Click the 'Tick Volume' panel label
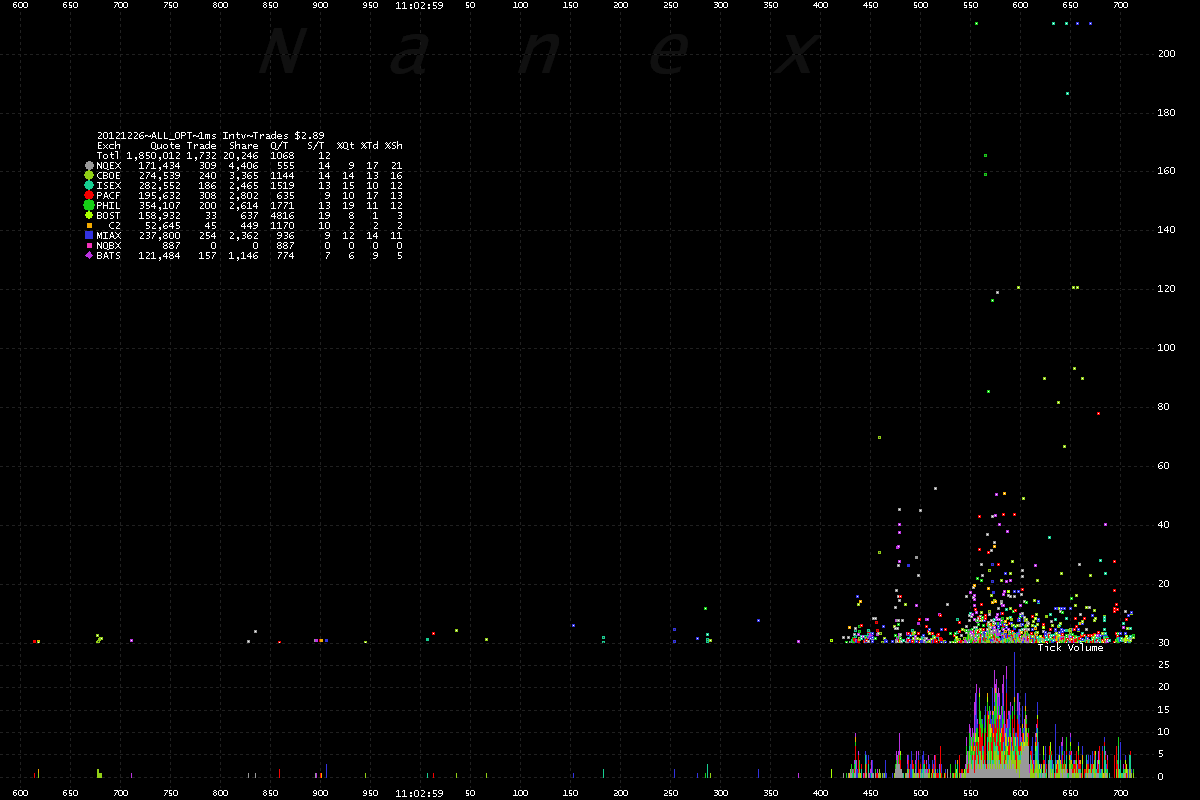 pyautogui.click(x=1070, y=648)
